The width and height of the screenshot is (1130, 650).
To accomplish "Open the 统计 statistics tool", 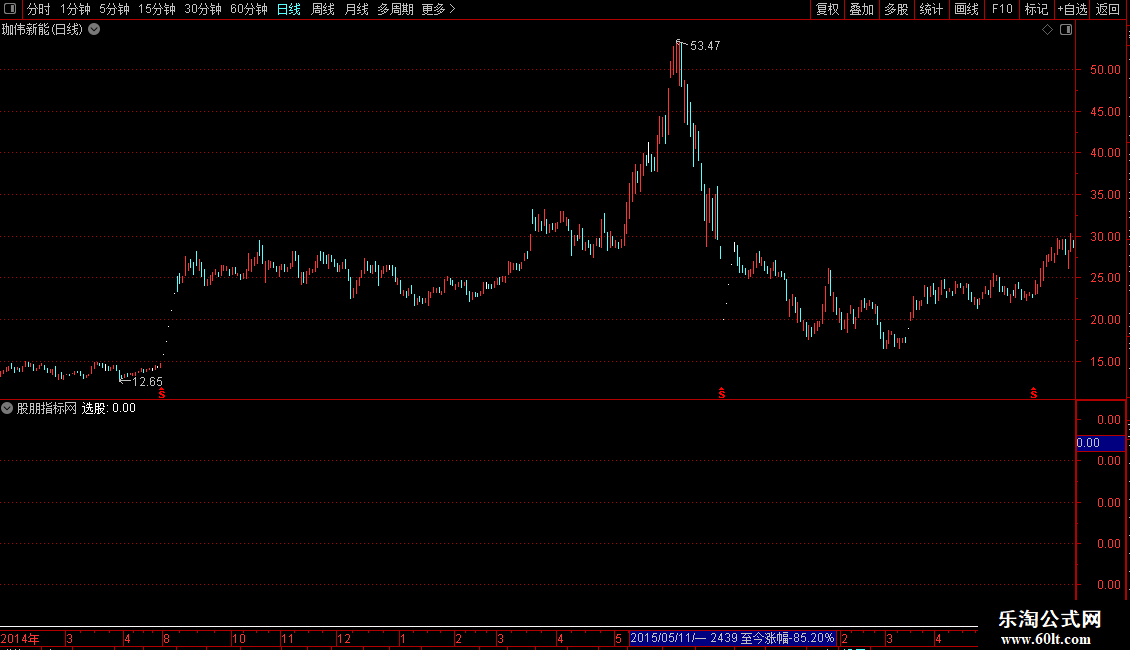I will click(x=930, y=9).
